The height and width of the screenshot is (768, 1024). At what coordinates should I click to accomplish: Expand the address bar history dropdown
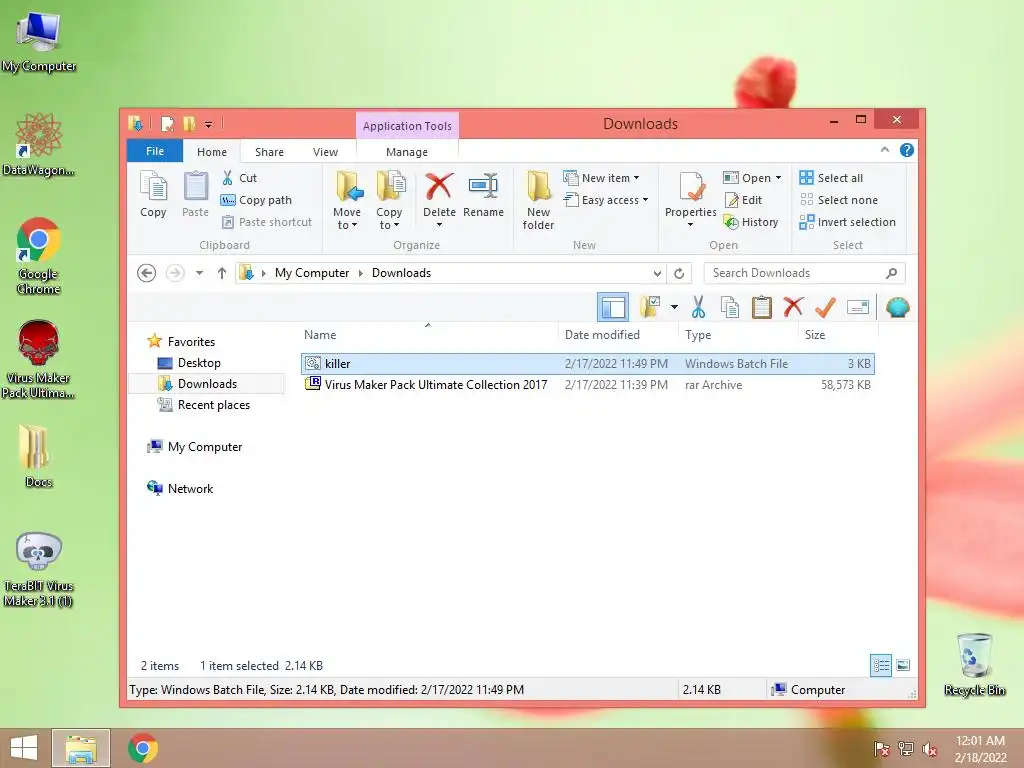pyautogui.click(x=657, y=273)
